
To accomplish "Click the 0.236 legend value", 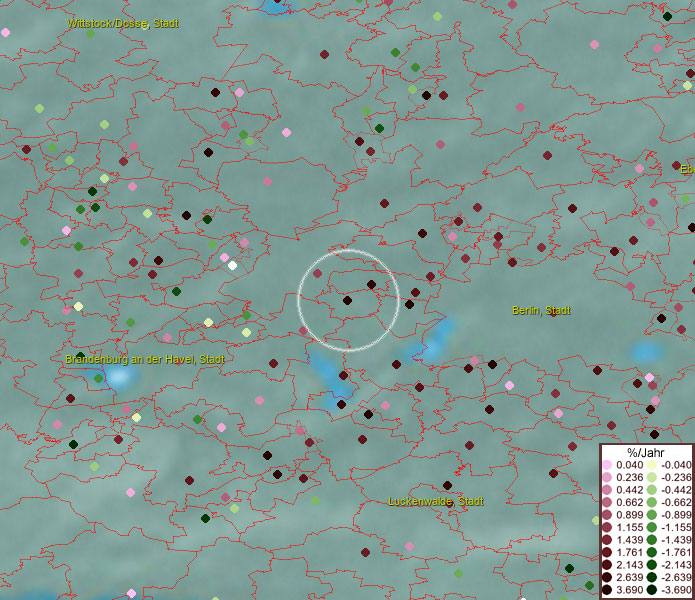I will (x=629, y=477).
